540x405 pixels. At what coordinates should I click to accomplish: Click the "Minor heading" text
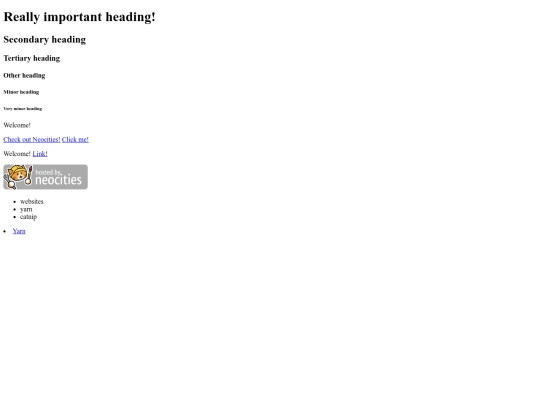click(21, 92)
